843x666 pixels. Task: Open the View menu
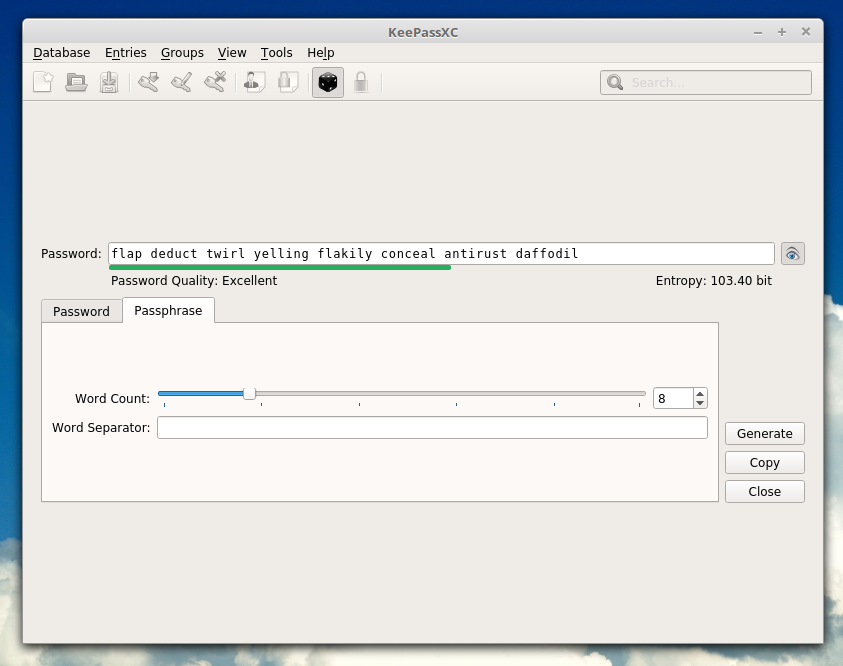coord(232,53)
